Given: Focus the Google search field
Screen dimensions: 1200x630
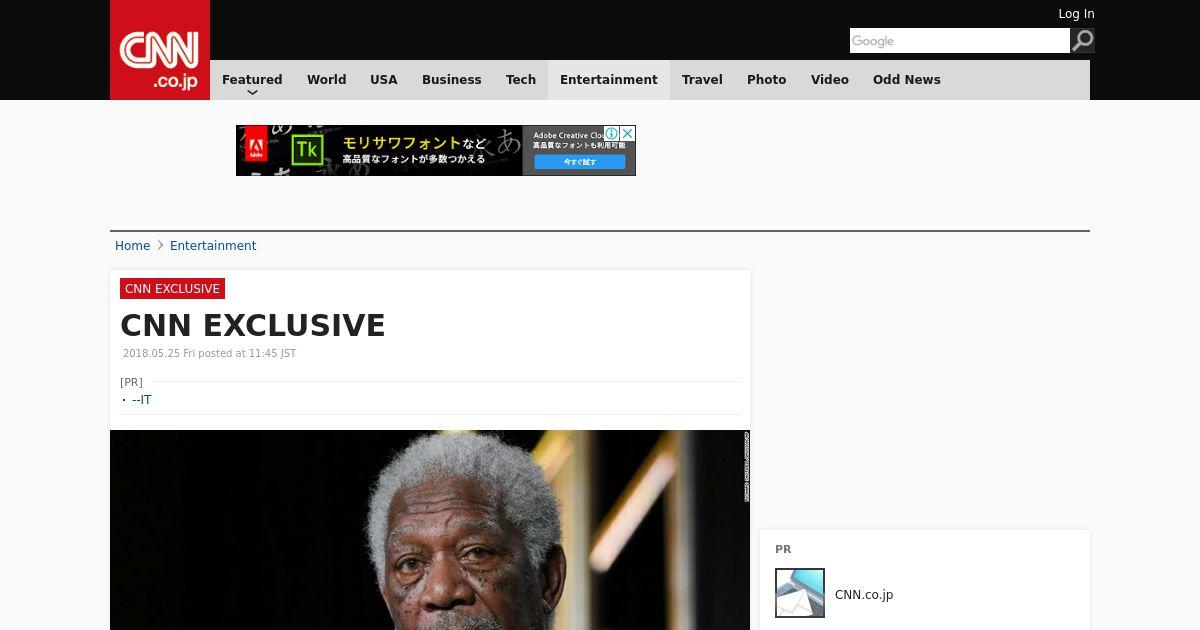Looking at the screenshot, I should (x=960, y=40).
